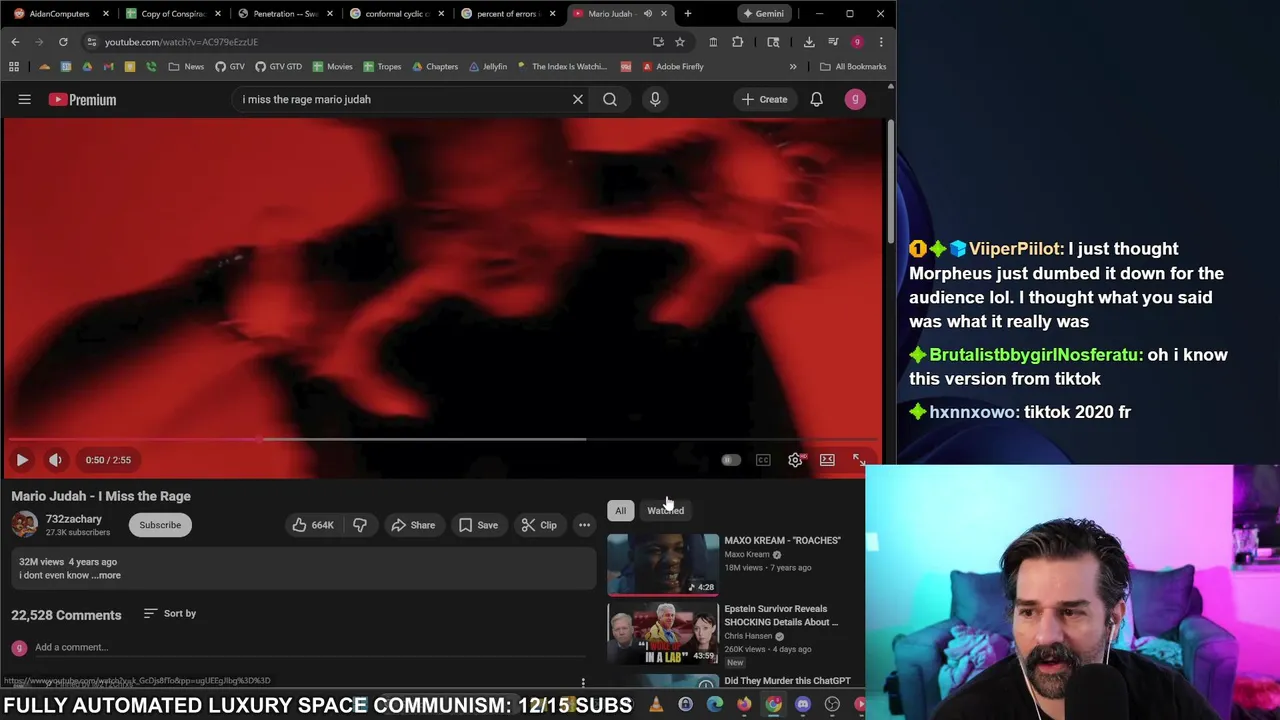
Task: Toggle the autoplay switch in the player
Action: [731, 460]
